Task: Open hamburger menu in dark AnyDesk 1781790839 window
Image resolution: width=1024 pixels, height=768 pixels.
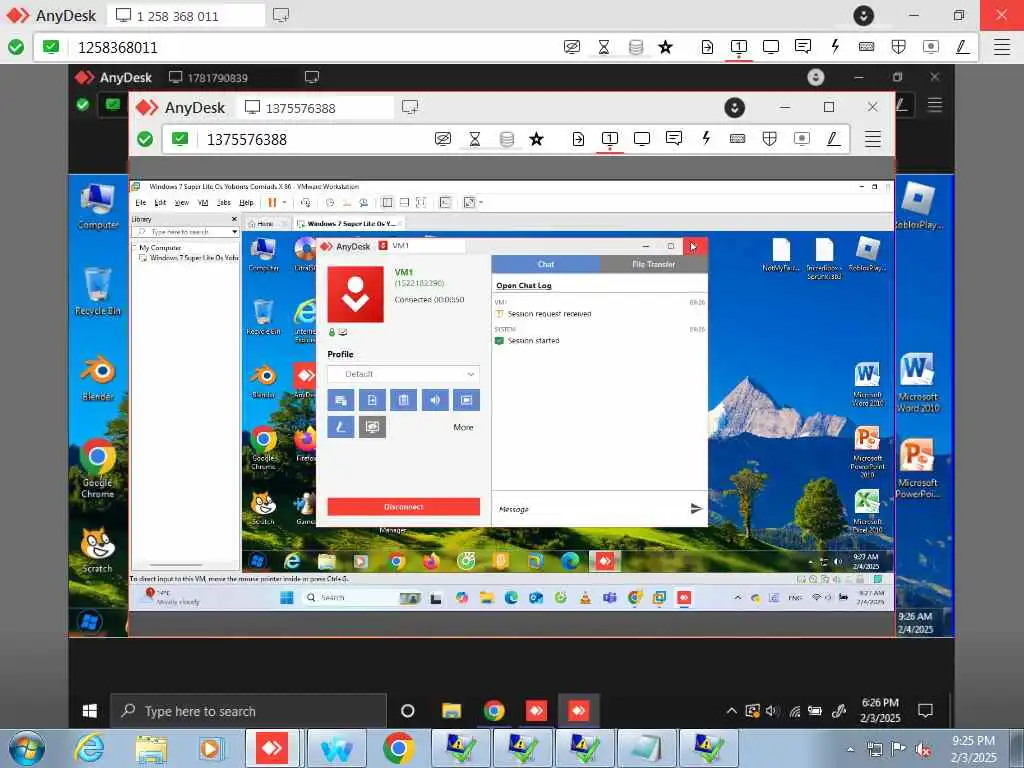Action: pos(935,104)
